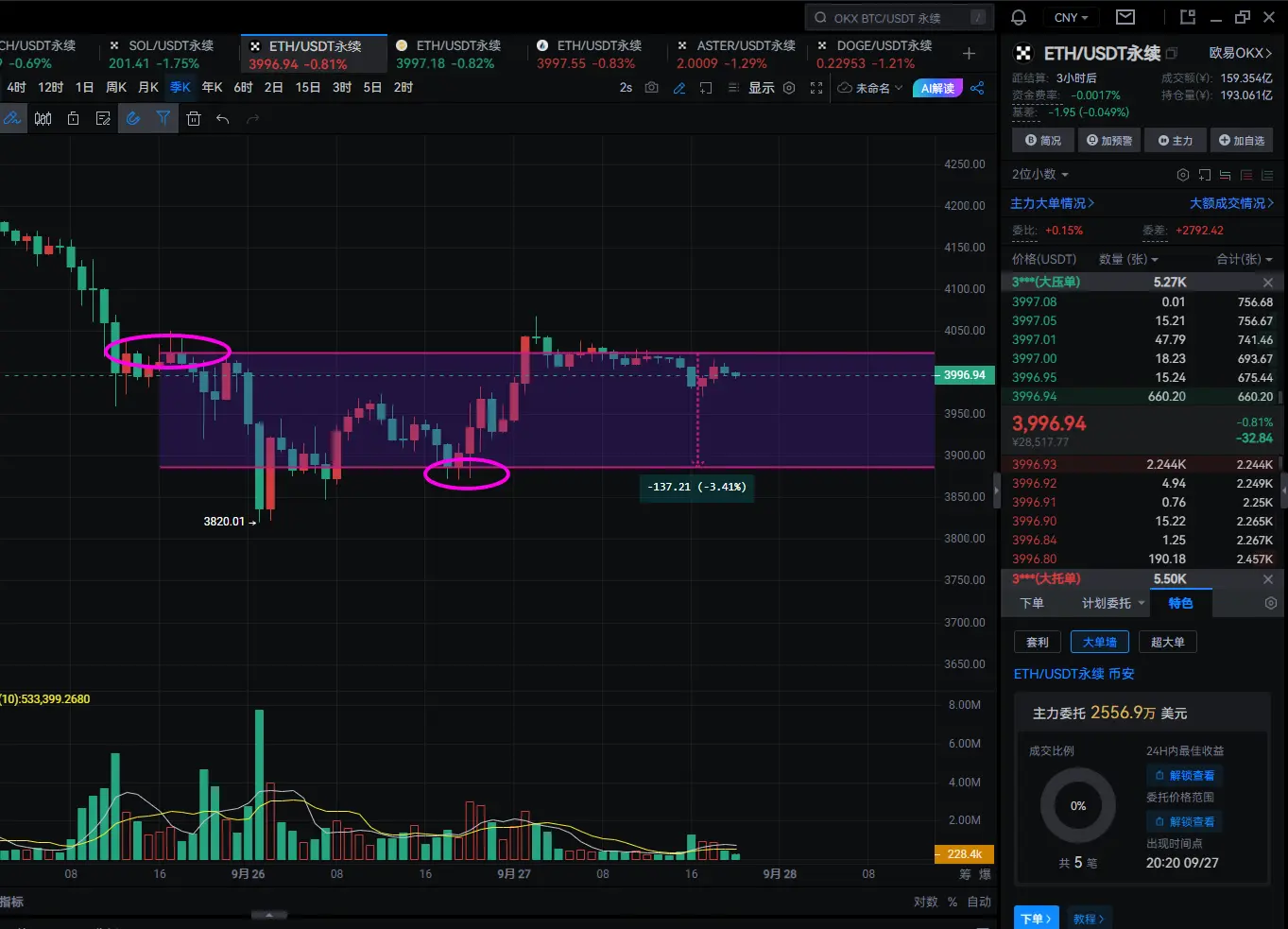
Task: Show bids-only order book layout
Action: [x=1267, y=175]
